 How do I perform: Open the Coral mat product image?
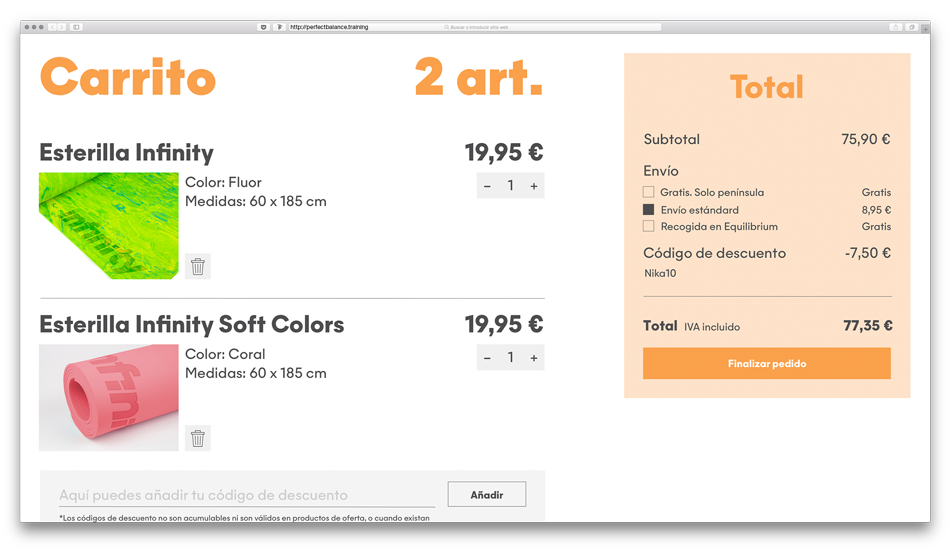coord(109,397)
